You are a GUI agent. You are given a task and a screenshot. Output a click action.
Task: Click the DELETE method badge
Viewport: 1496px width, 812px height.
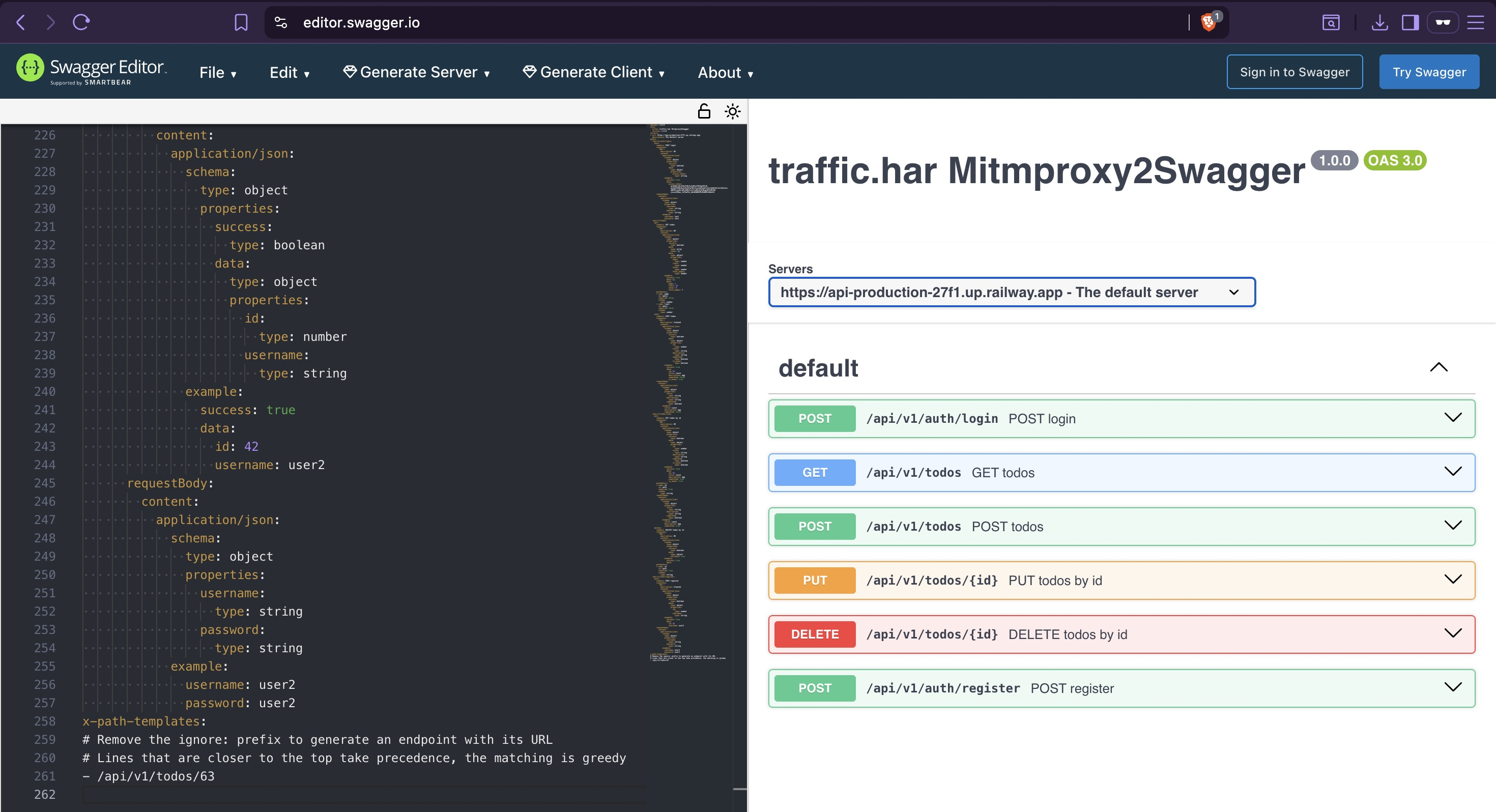point(814,635)
